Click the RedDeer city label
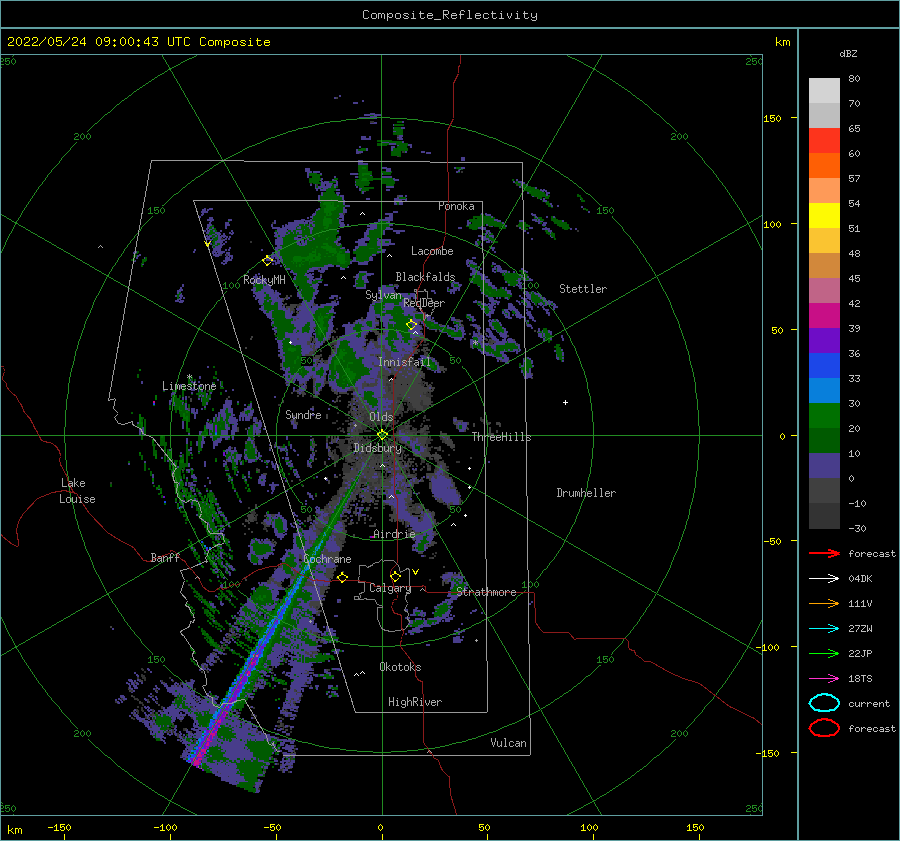900x841 pixels. (x=424, y=303)
